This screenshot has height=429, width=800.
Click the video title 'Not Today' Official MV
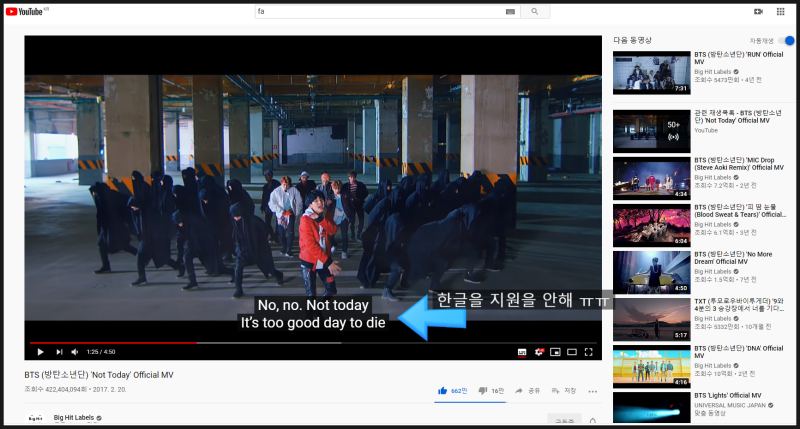pos(99,375)
